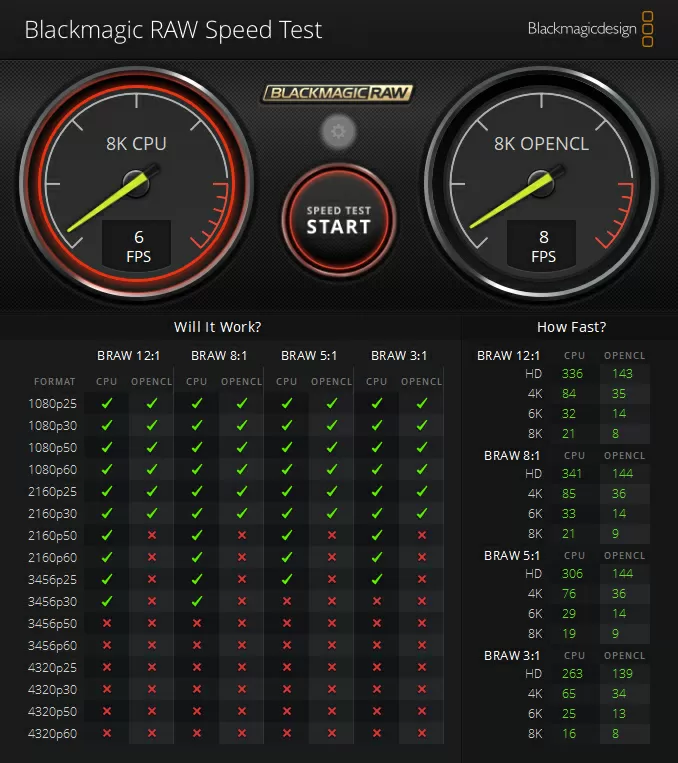Screen dimensions: 678x763
Task: Open settings with the gear icon
Action: tap(338, 131)
